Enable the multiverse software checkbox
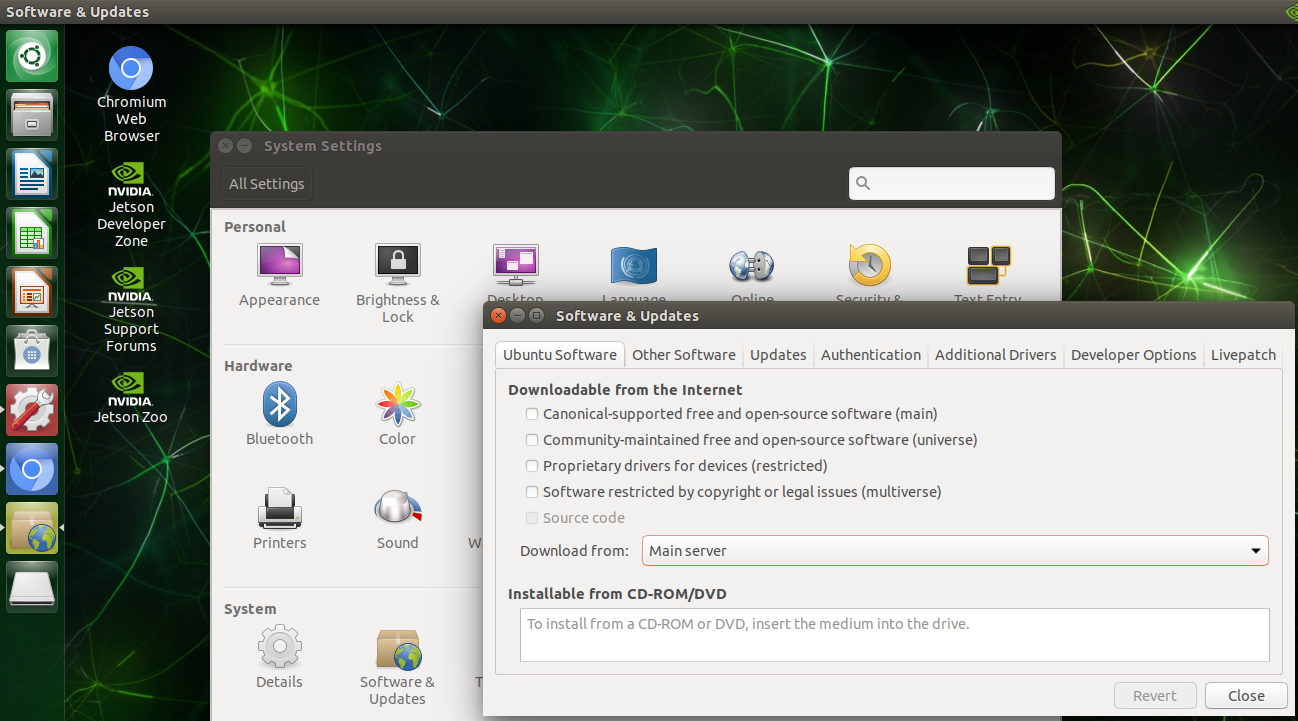 point(533,492)
